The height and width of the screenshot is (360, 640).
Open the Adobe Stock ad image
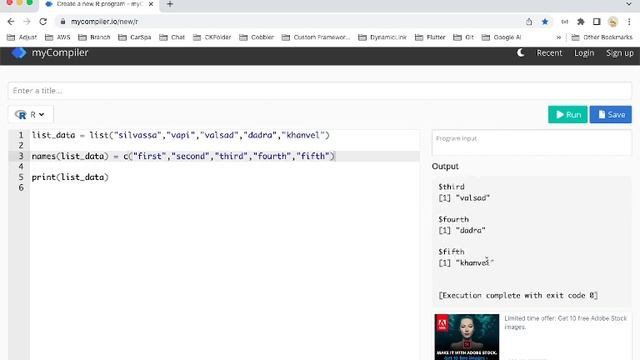(x=467, y=337)
